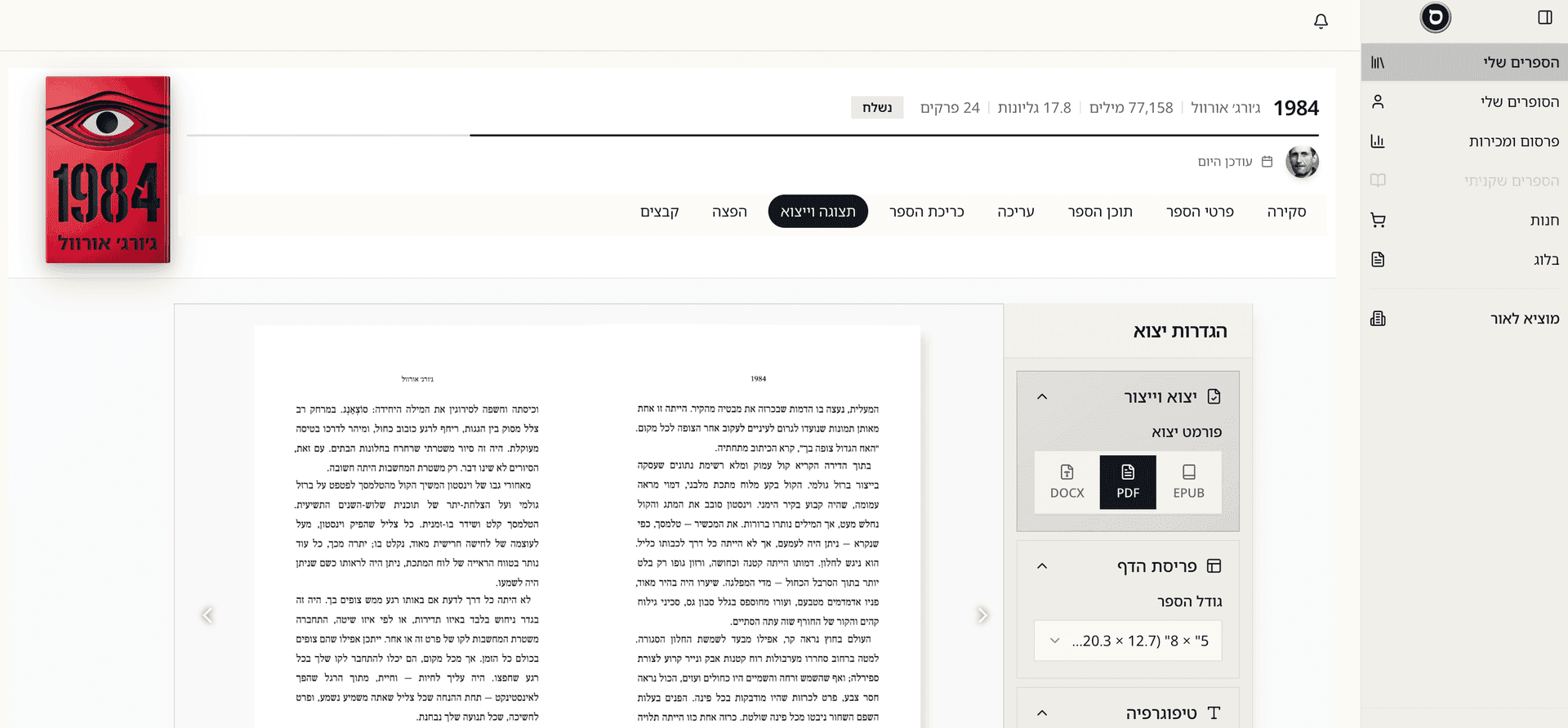Open פרסום ומכירות in the sidebar
The image size is (1568, 728).
[x=1464, y=141]
